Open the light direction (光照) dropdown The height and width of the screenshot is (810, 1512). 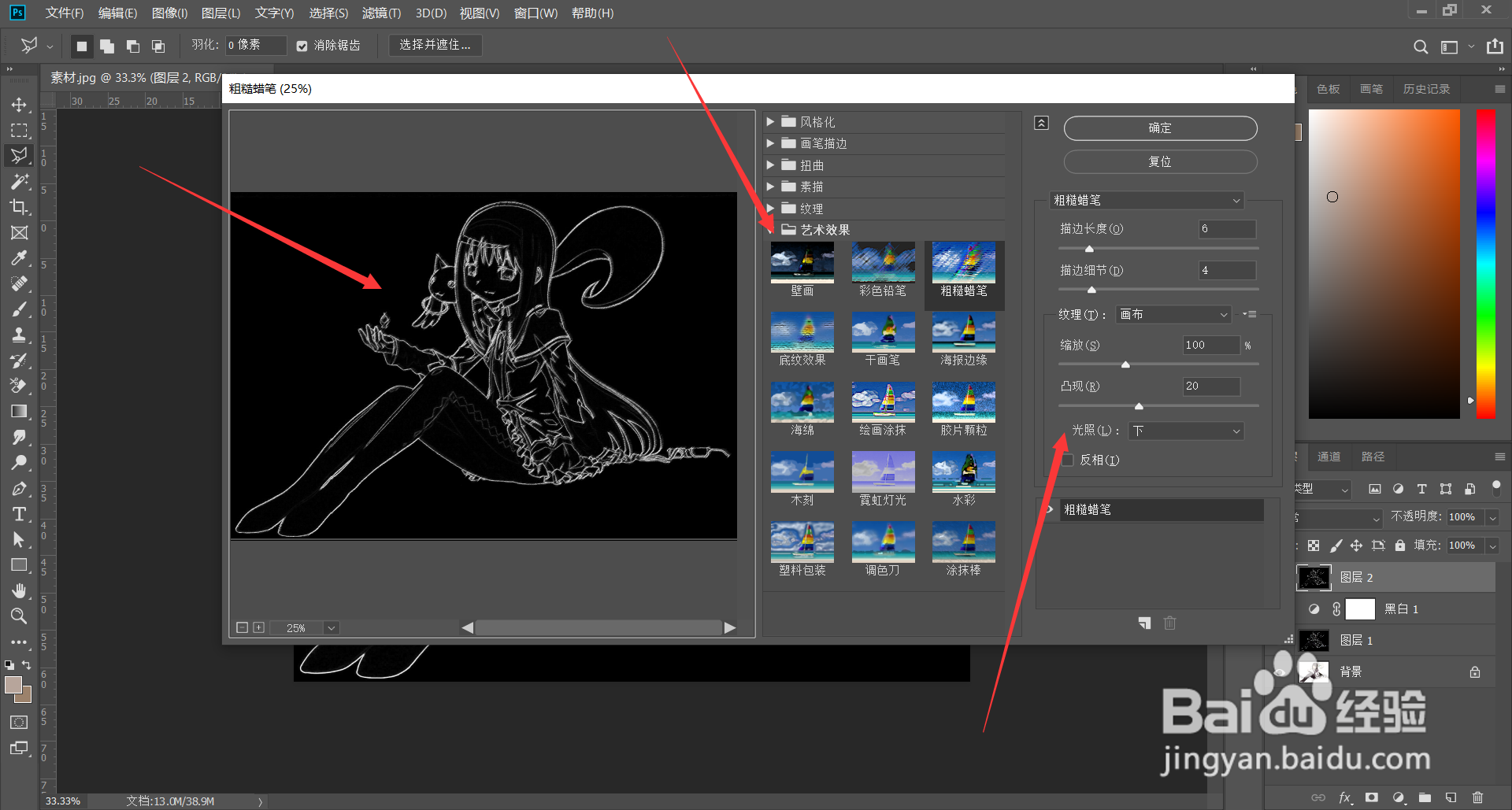pos(1186,431)
